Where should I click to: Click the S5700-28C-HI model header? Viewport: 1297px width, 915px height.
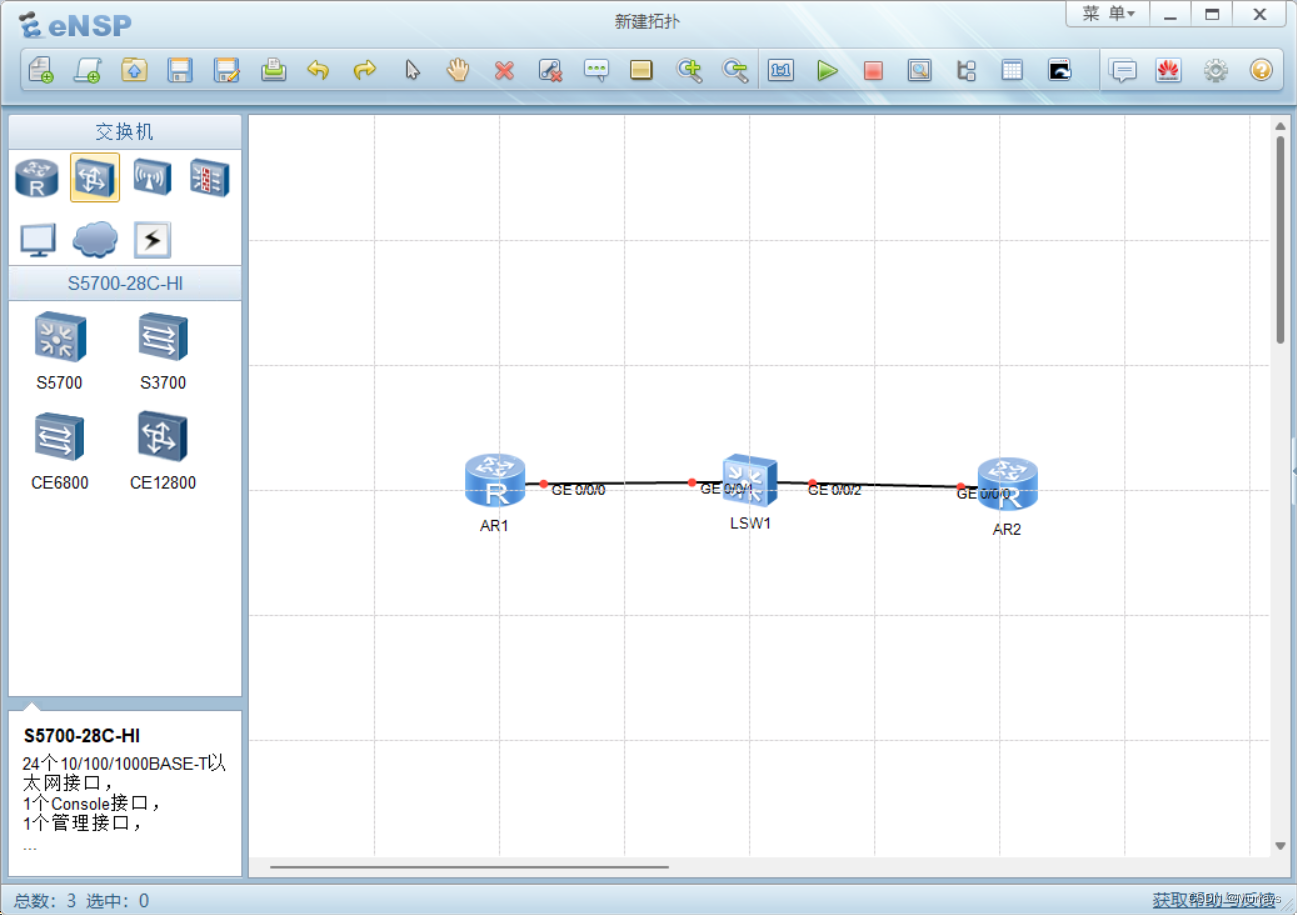click(x=125, y=284)
